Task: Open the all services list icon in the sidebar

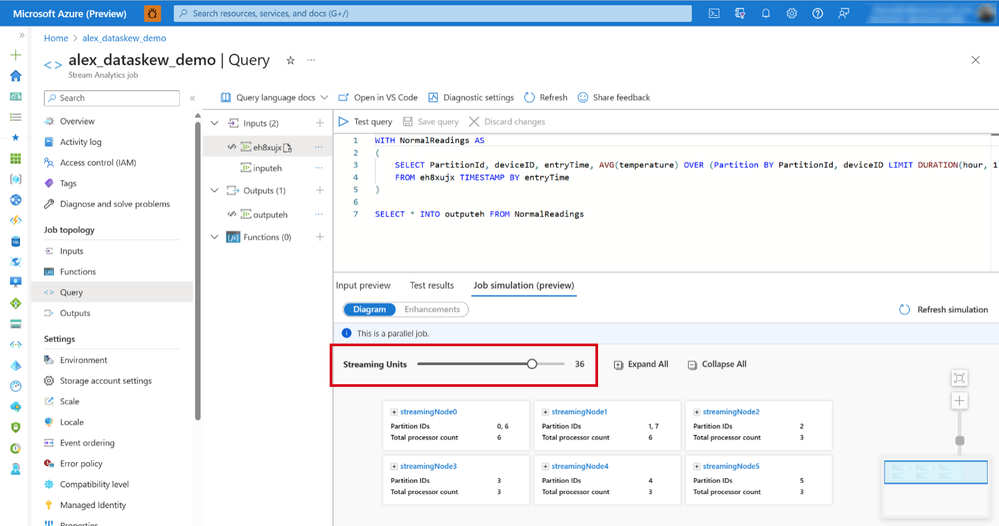Action: pos(16,117)
